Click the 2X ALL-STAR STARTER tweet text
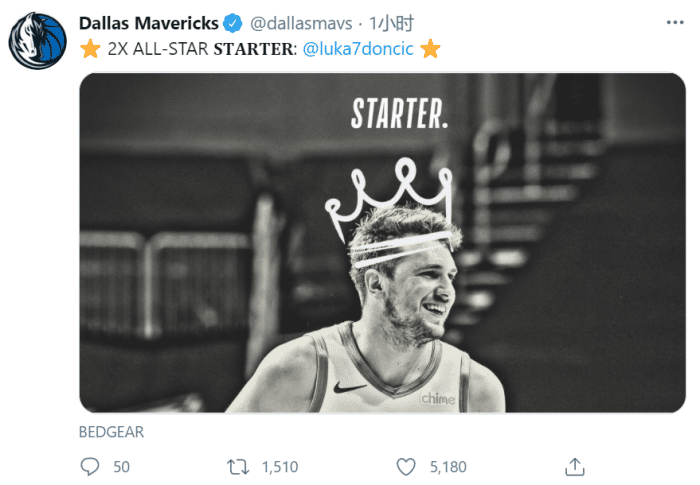700x485 pixels. click(x=200, y=48)
